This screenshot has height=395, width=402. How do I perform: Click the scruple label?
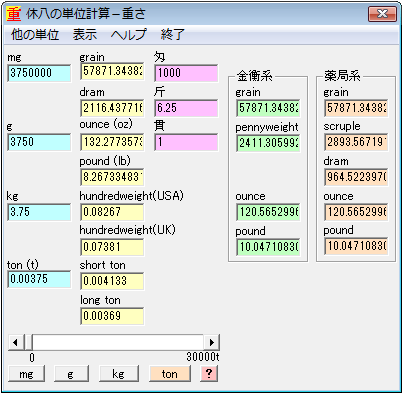342,126
